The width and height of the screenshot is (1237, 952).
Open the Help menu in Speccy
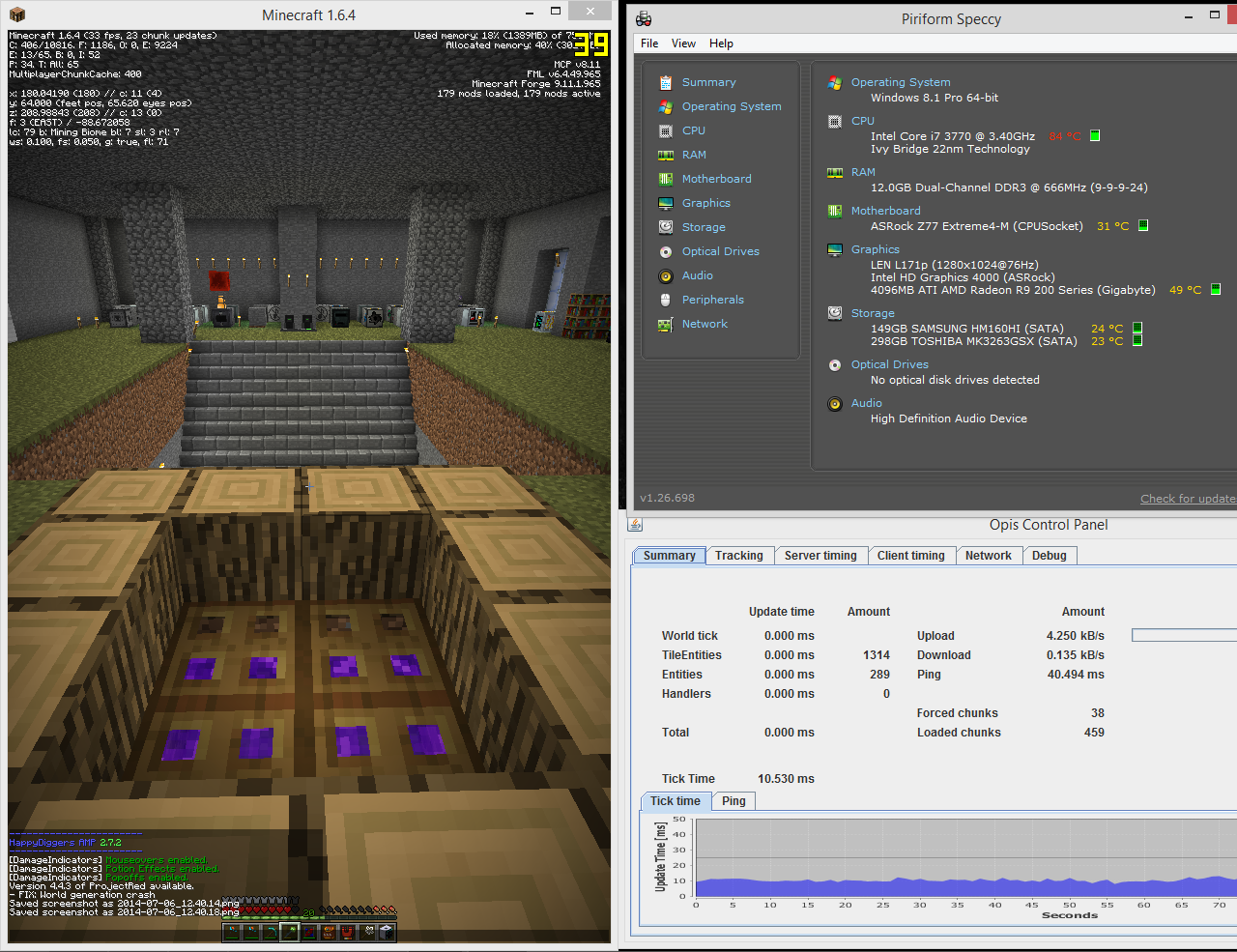click(721, 43)
